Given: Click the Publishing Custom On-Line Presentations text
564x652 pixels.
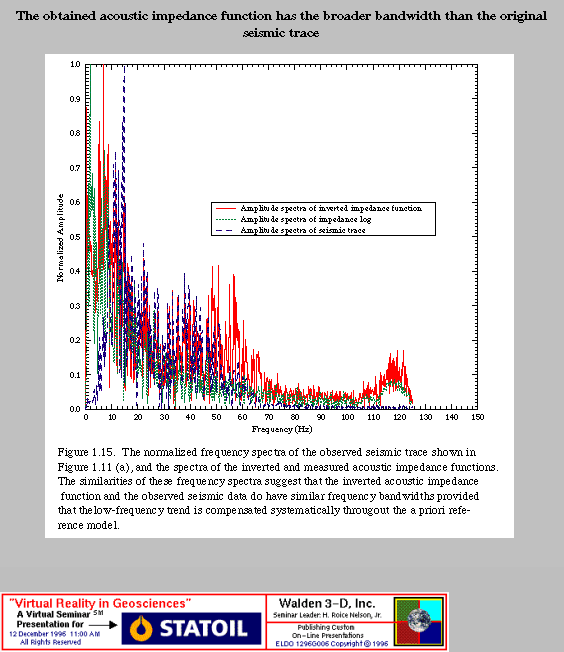Looking at the screenshot, I should 327,631.
